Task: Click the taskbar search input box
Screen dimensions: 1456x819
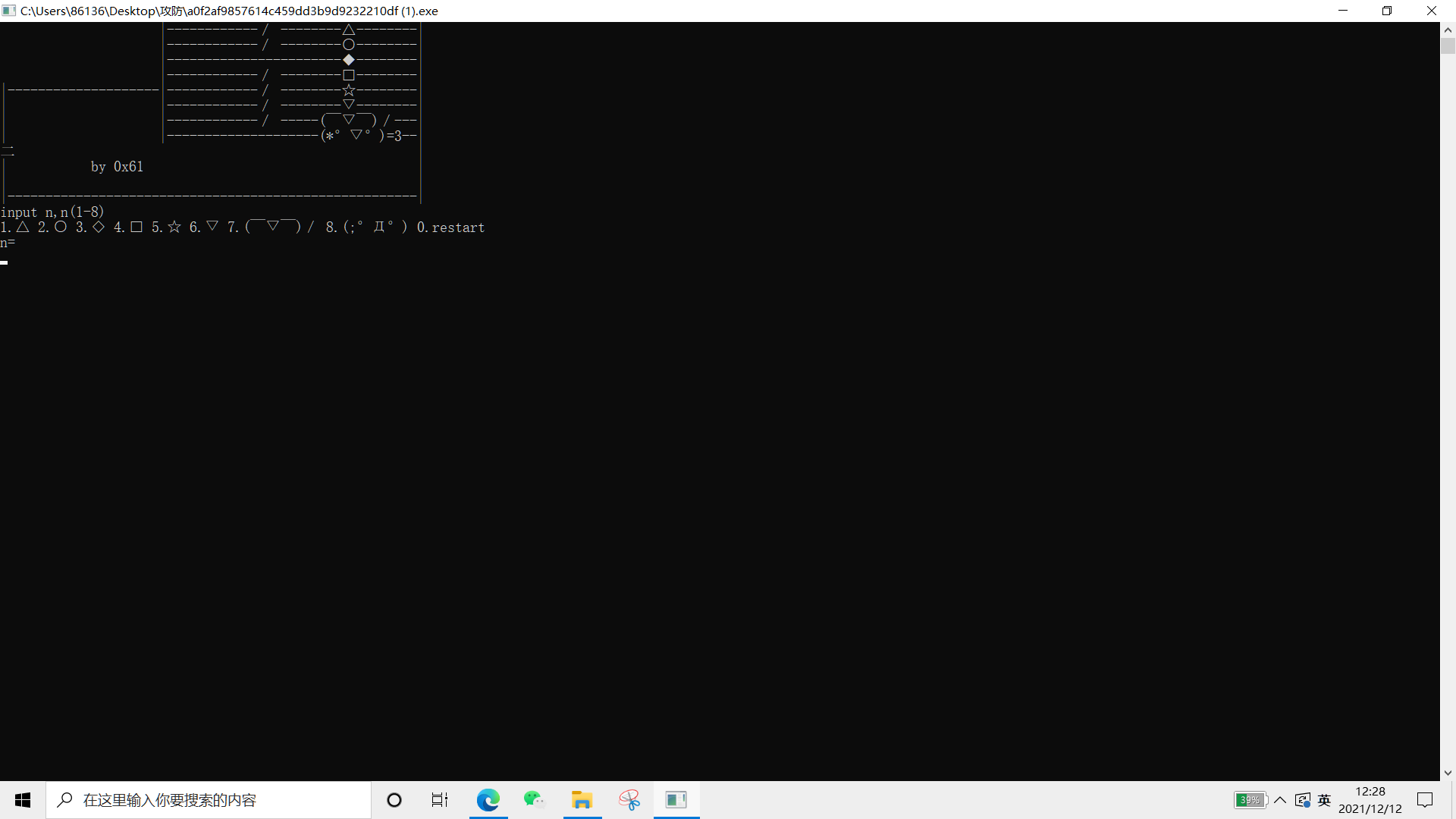Action: coord(209,800)
